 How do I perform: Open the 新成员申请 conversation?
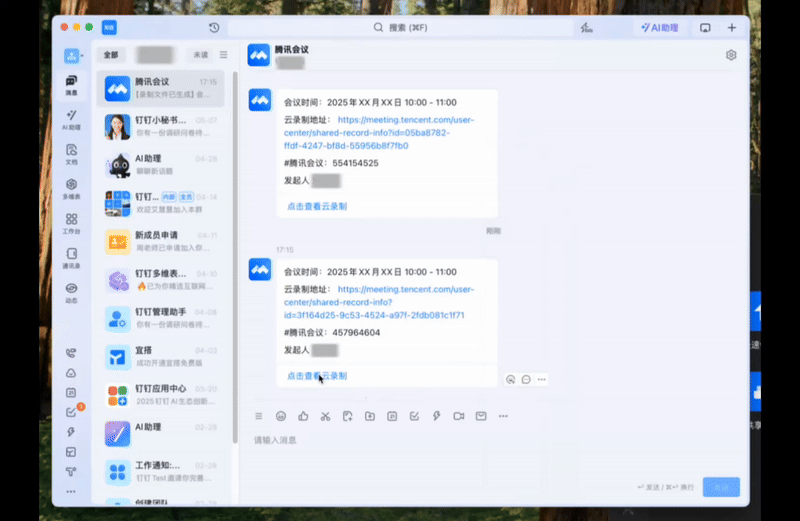coord(161,242)
